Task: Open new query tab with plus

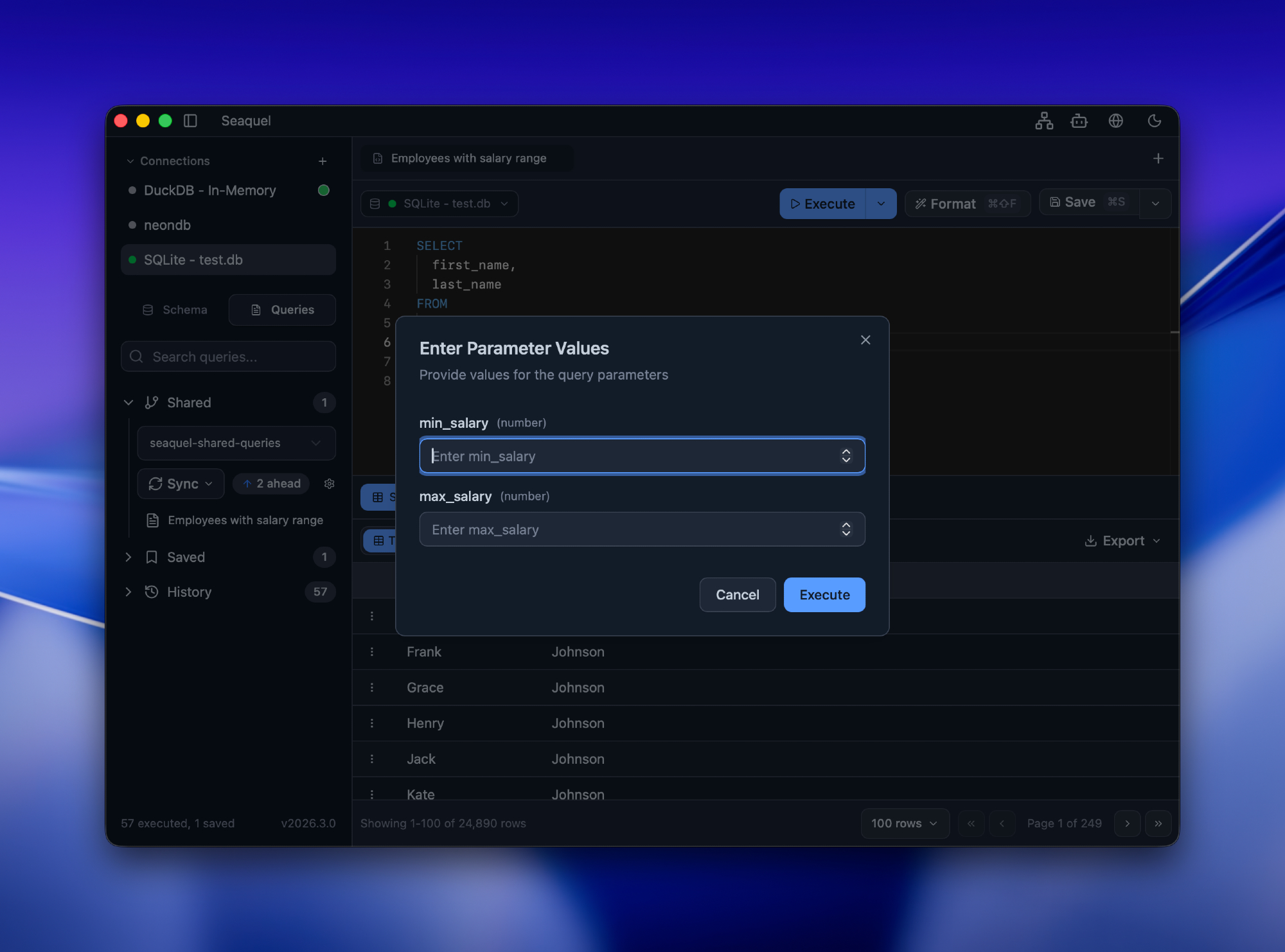Action: tap(1158, 159)
